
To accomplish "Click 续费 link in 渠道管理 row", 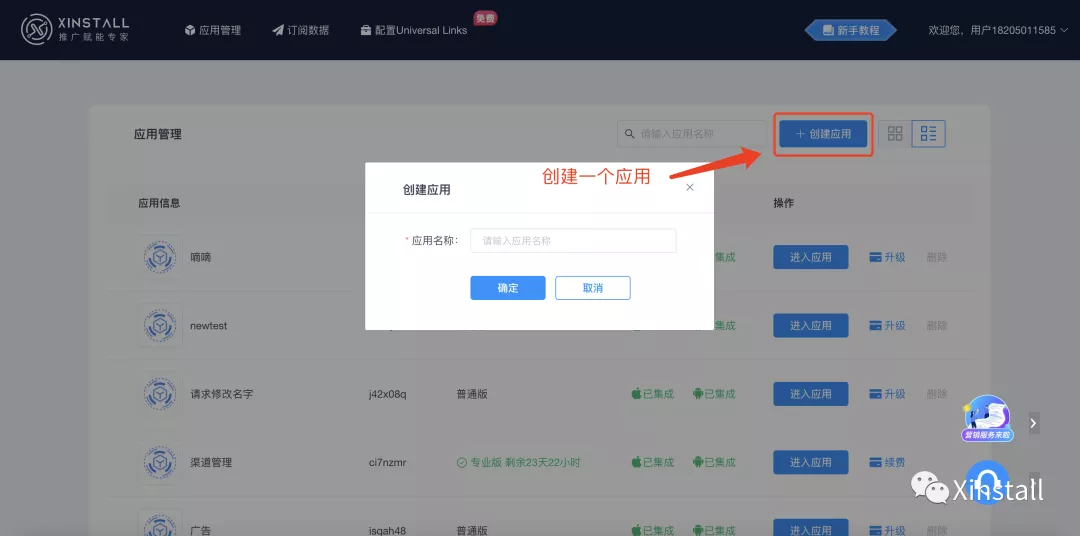I will click(887, 462).
